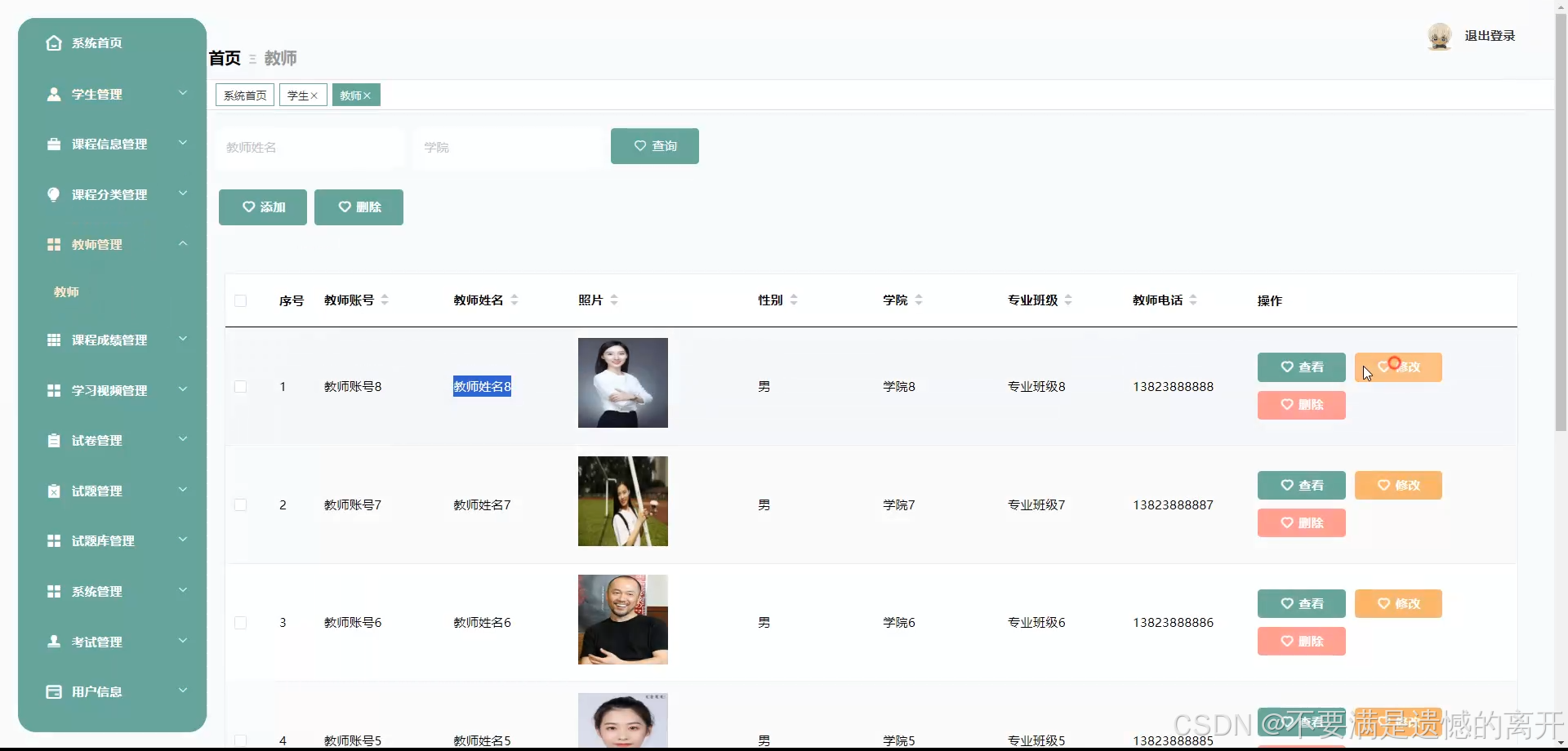Open the 教师 submenu item in sidebar
Viewport: 1568px width, 751px height.
click(x=67, y=292)
